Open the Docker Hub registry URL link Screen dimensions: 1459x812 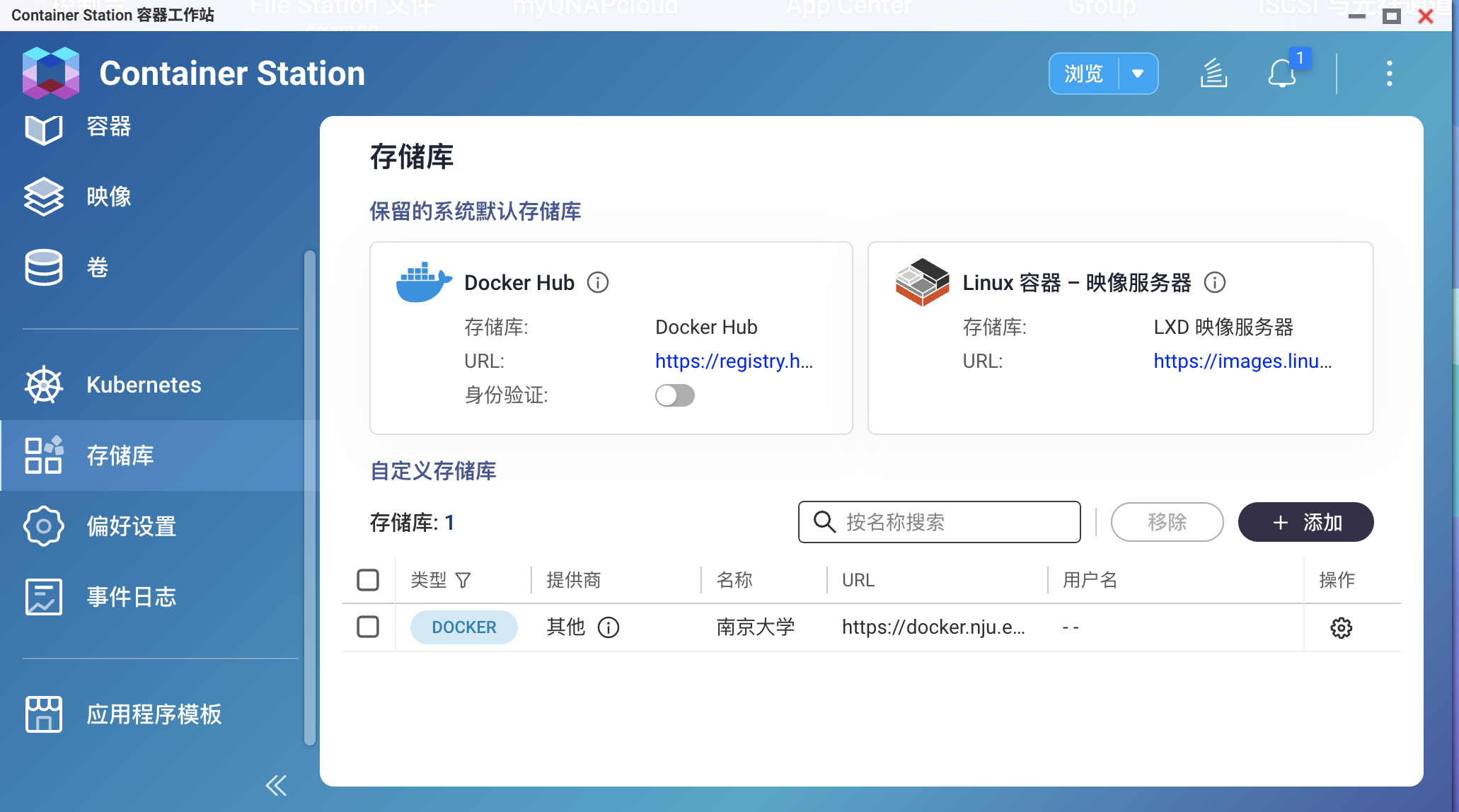(734, 361)
